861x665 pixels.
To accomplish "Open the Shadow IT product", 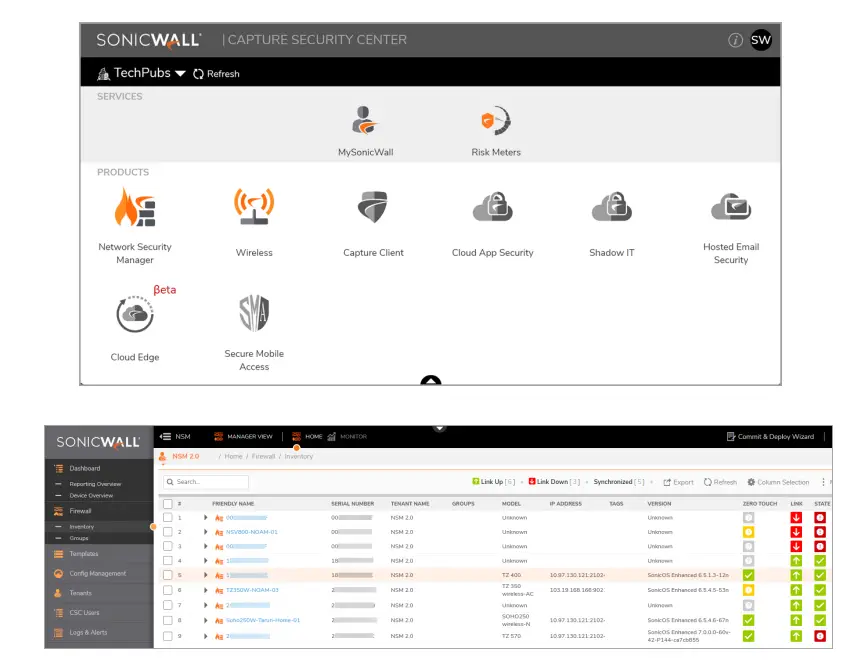I will click(611, 223).
